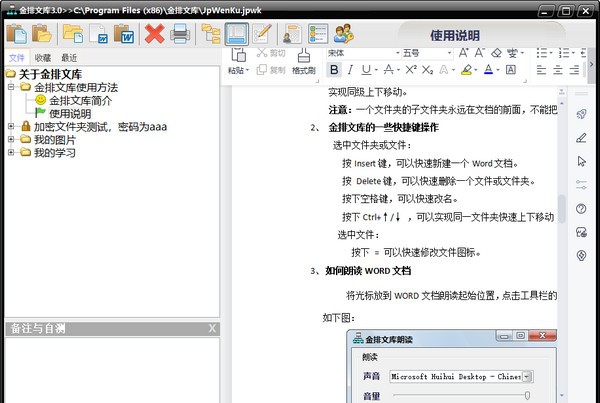
Task: Click inside the 备注与自测 notes area
Action: 112,370
